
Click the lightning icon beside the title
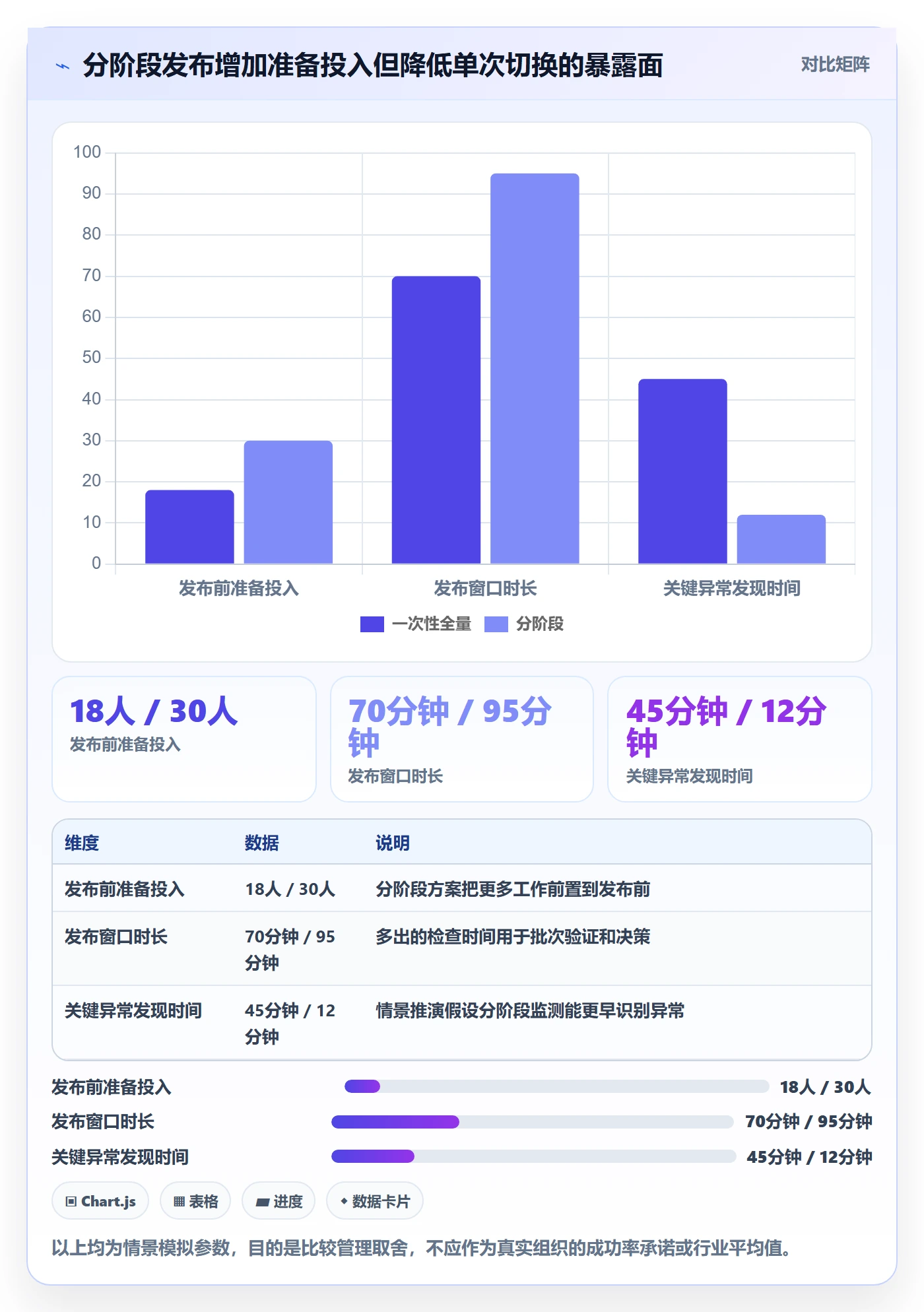pyautogui.click(x=63, y=66)
